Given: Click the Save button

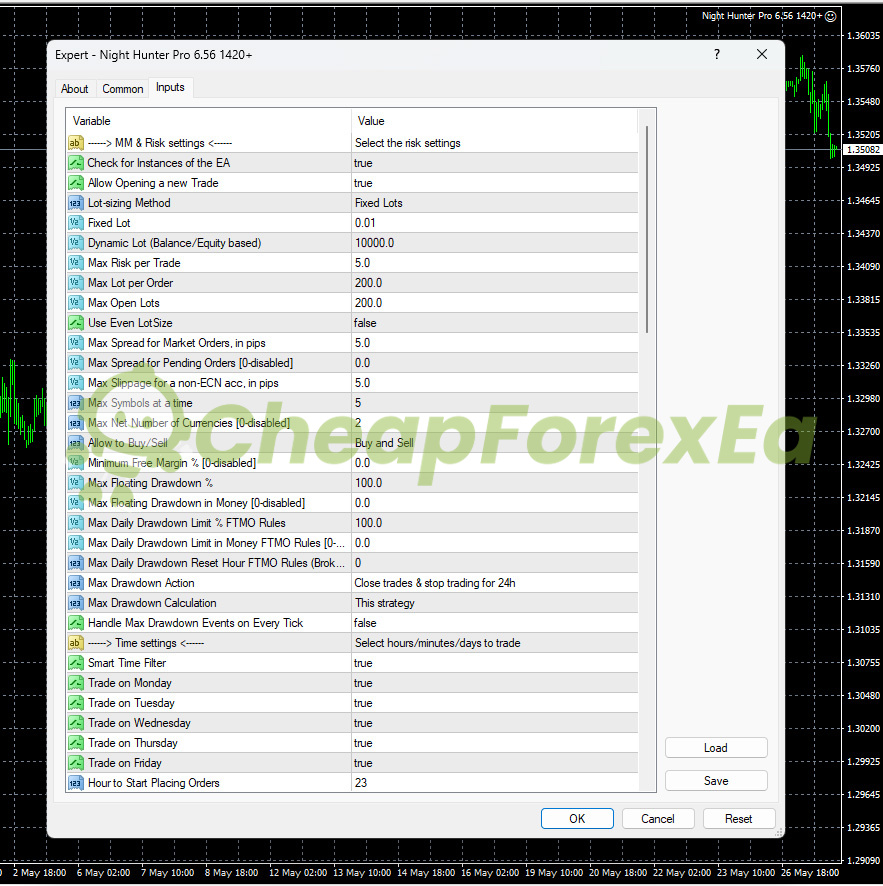Looking at the screenshot, I should pyautogui.click(x=716, y=781).
